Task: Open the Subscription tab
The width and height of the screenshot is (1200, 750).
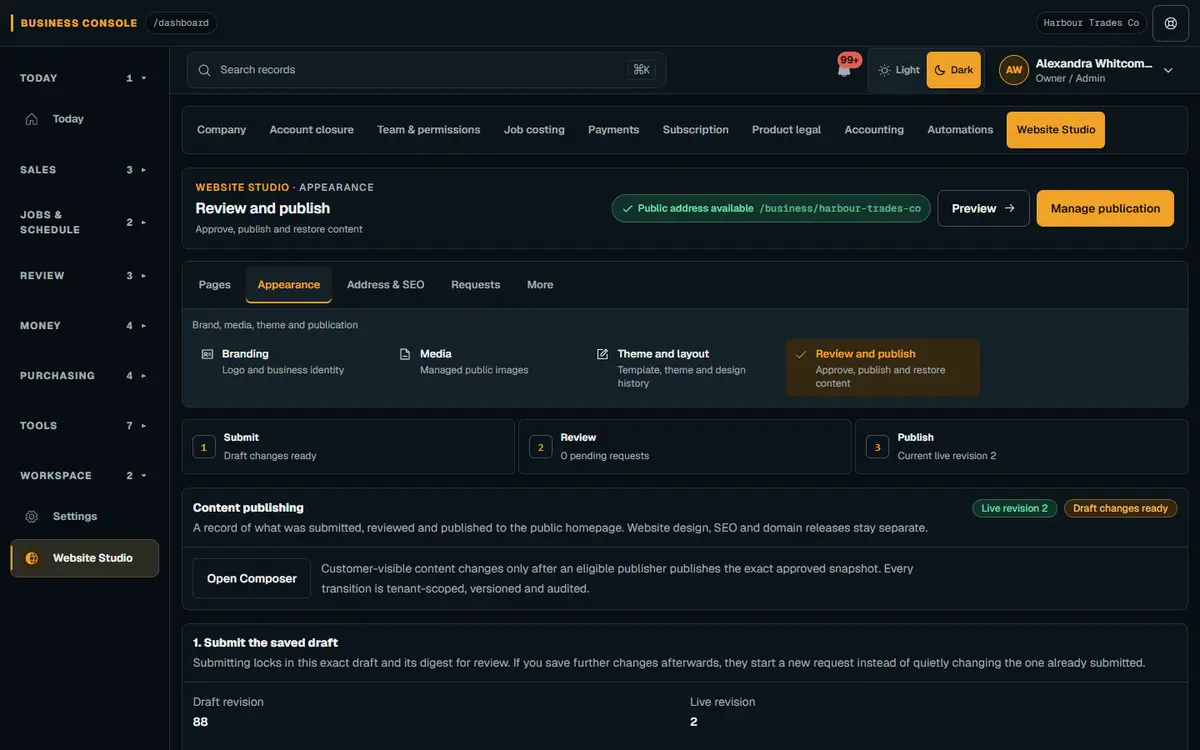Action: [x=695, y=130]
